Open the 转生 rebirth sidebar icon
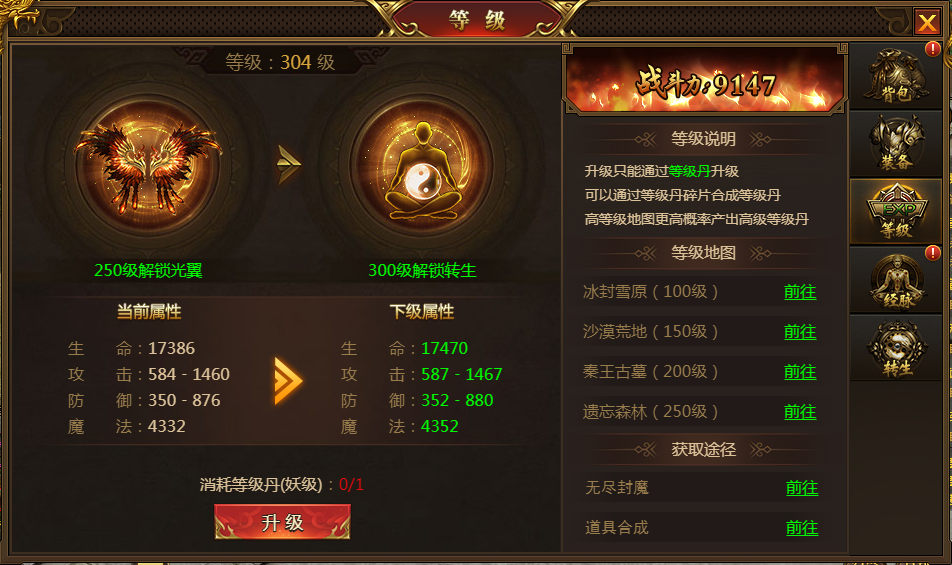 pos(896,348)
